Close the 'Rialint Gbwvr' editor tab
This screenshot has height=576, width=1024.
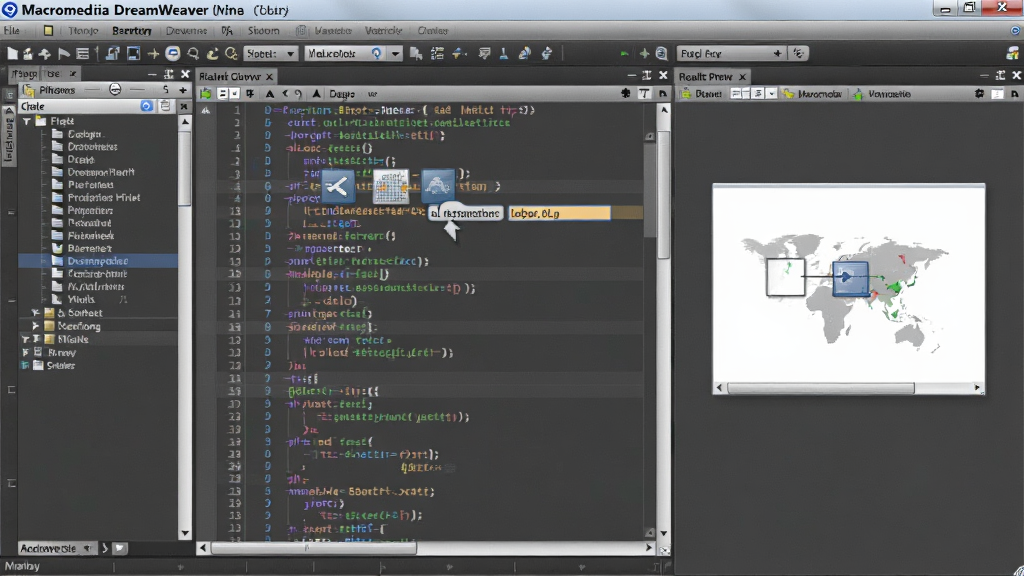[x=269, y=76]
